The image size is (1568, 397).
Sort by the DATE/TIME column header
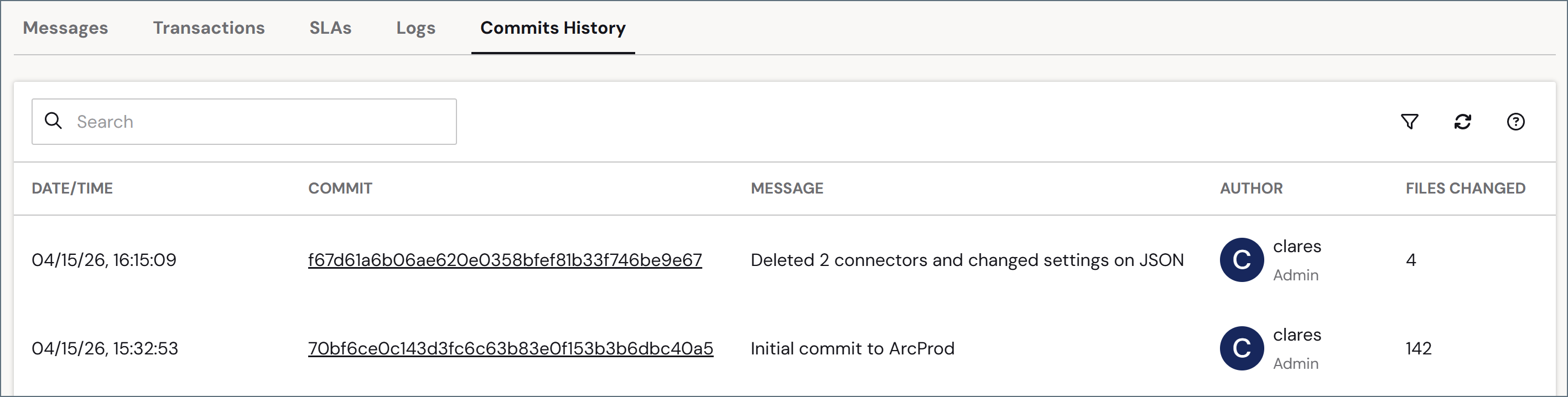pos(72,189)
